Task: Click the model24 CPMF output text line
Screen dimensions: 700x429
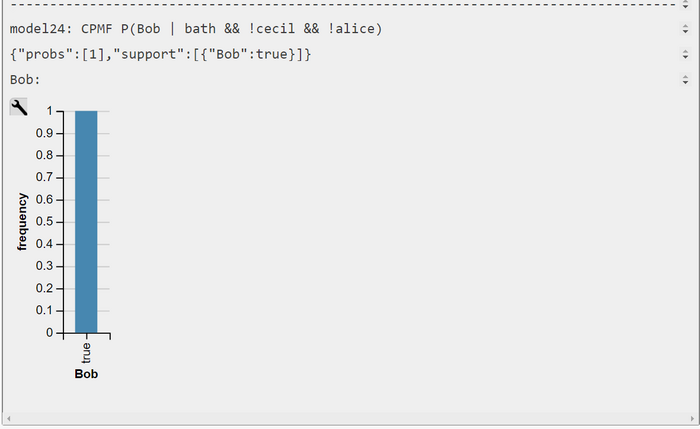Action: (196, 29)
